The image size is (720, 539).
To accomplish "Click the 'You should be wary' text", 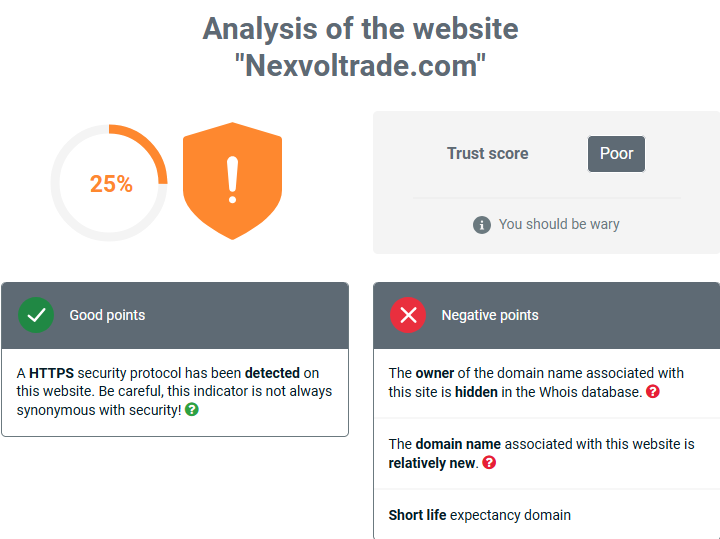I will 559,224.
